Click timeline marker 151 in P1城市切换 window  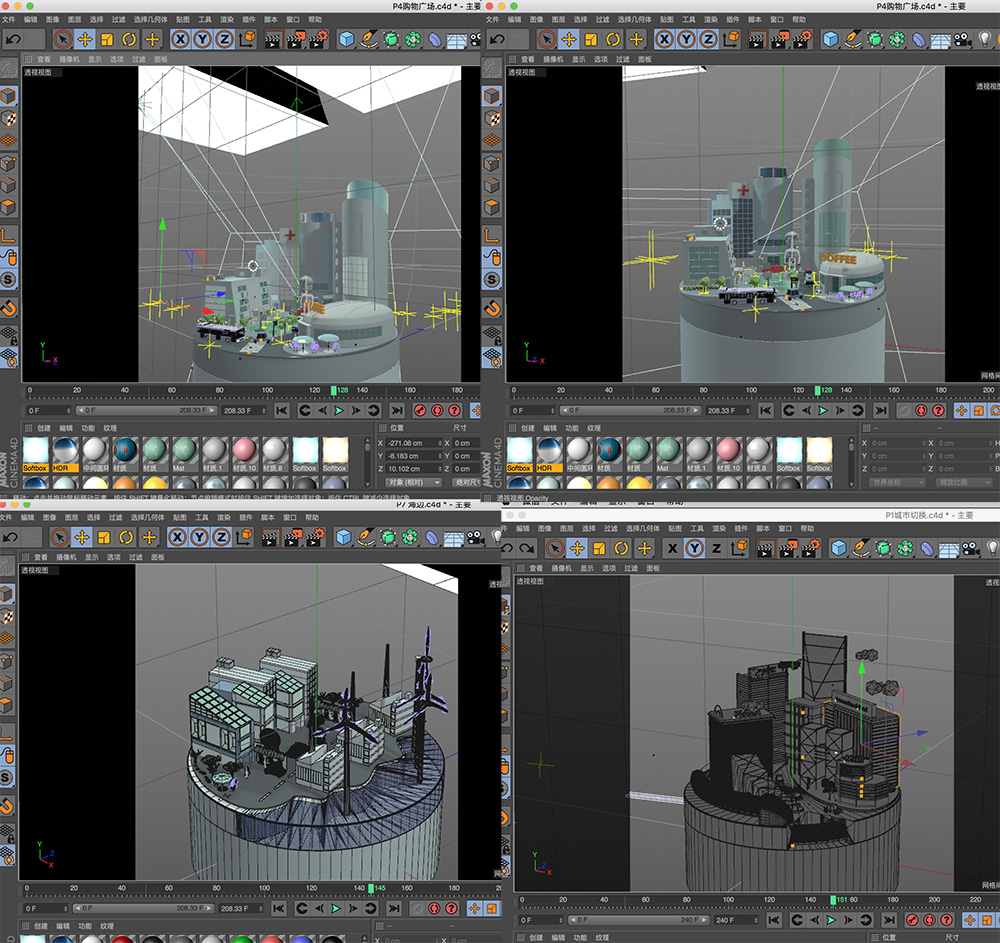833,900
